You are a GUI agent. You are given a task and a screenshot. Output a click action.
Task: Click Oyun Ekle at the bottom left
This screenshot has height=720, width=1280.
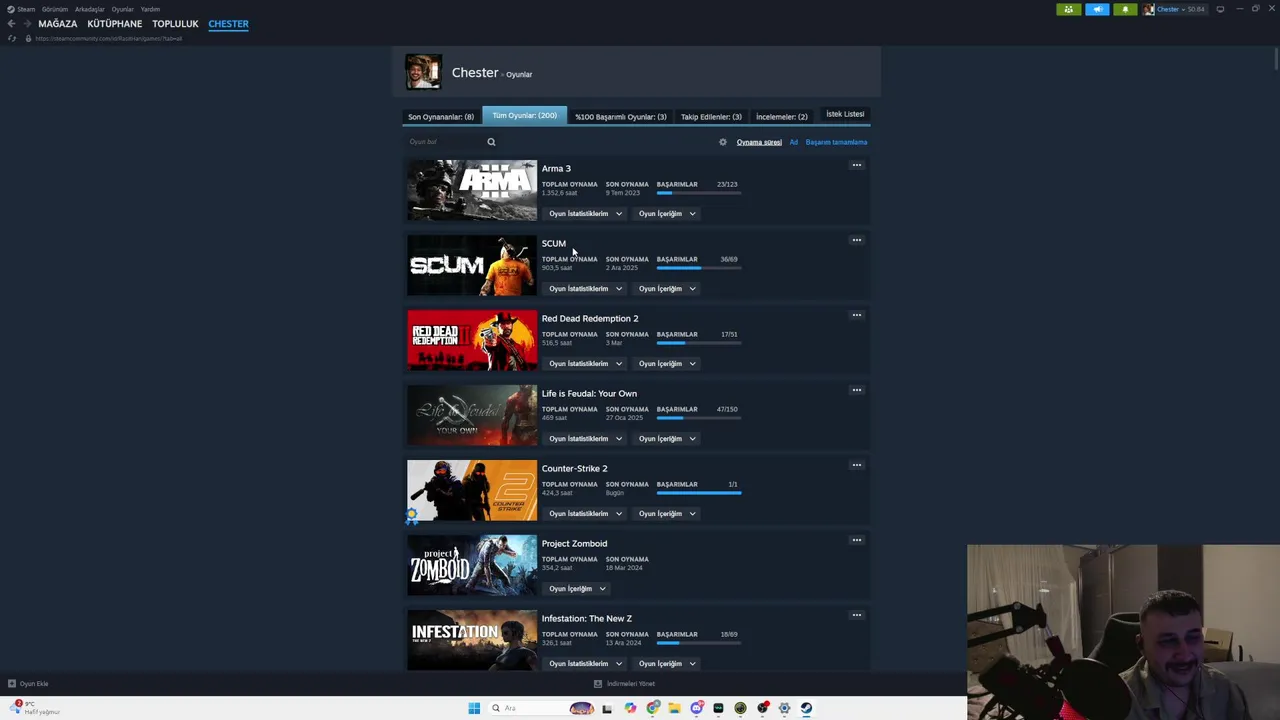pos(28,684)
